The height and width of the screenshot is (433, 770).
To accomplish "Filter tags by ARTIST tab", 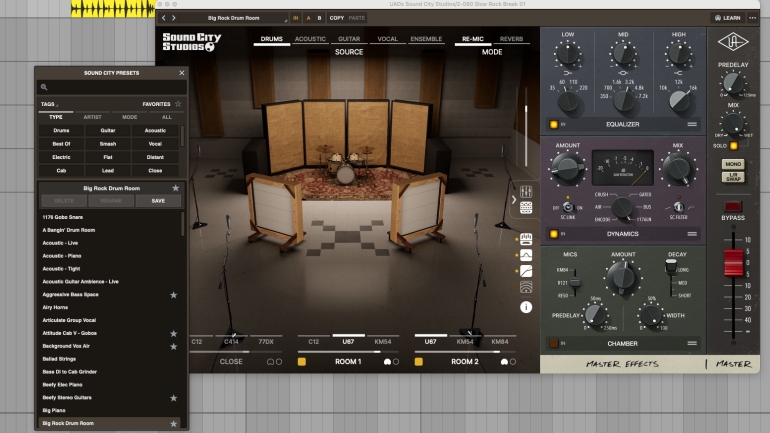I will pyautogui.click(x=92, y=117).
